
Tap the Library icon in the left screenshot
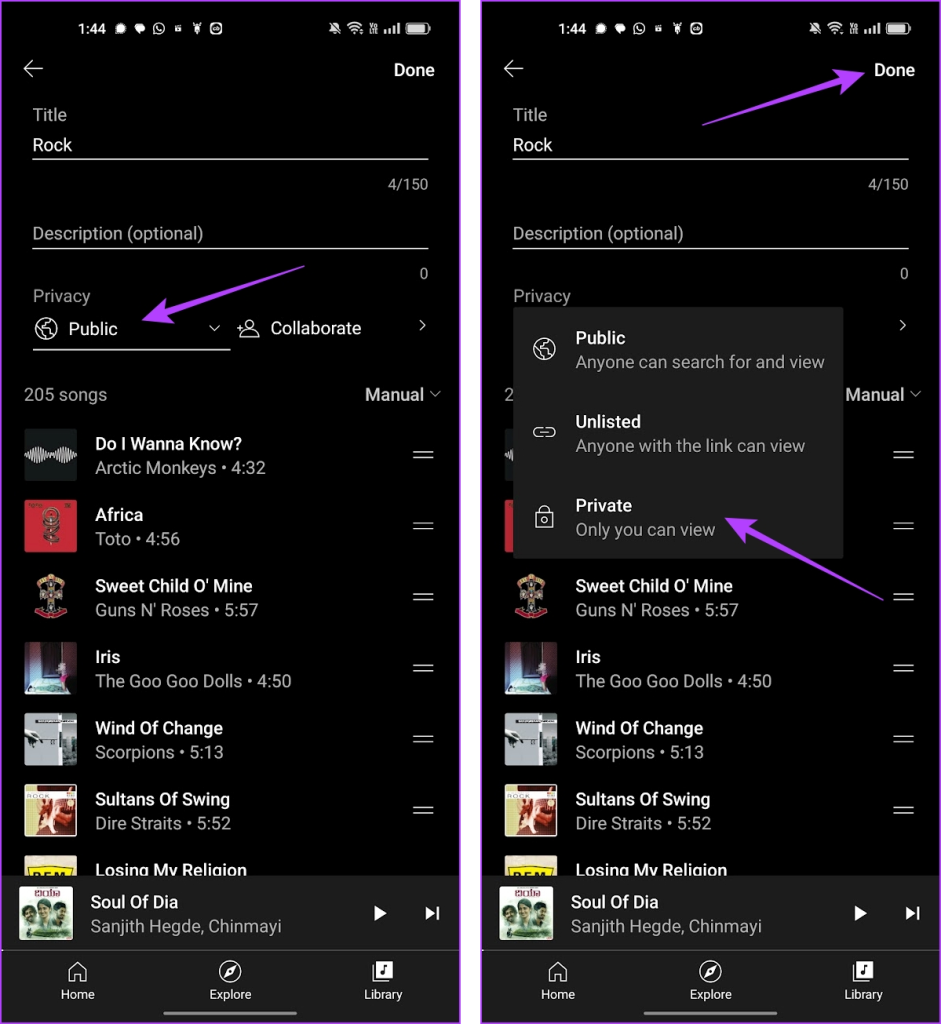[383, 972]
